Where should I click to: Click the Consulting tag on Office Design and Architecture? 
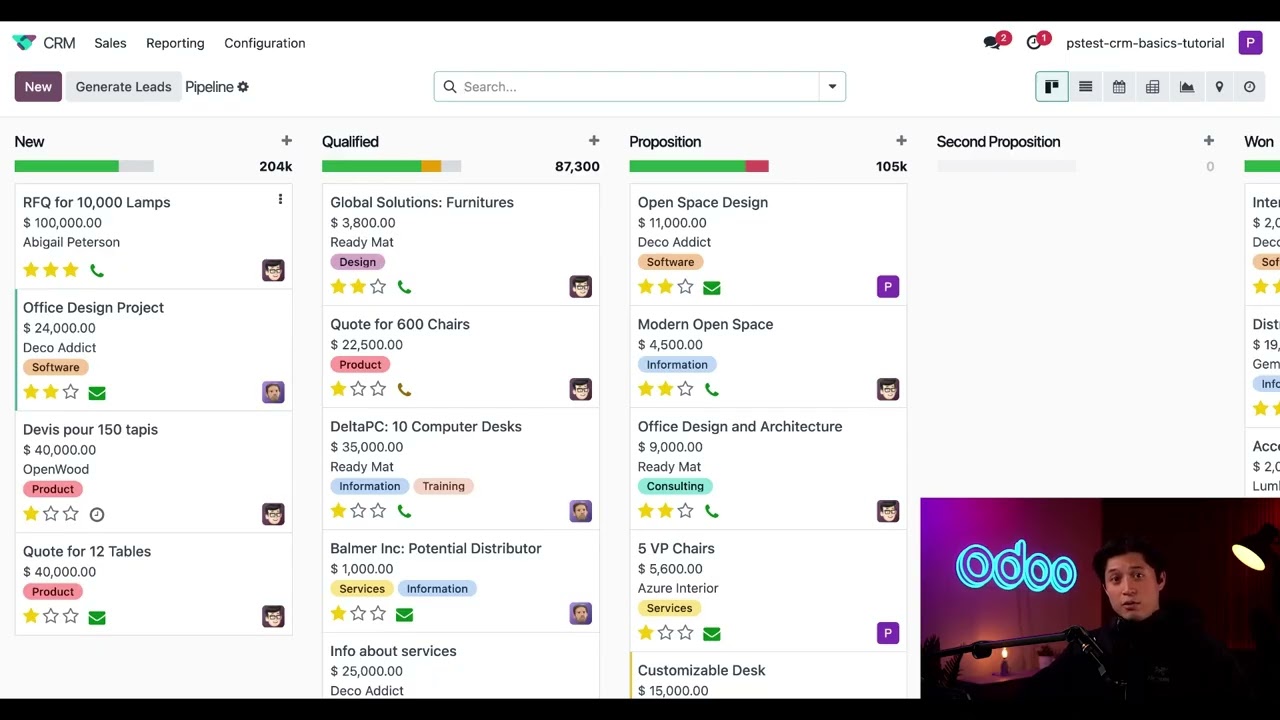point(675,486)
